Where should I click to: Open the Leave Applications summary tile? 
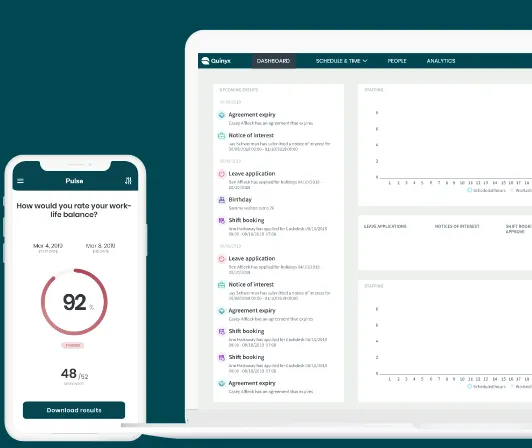[x=385, y=226]
